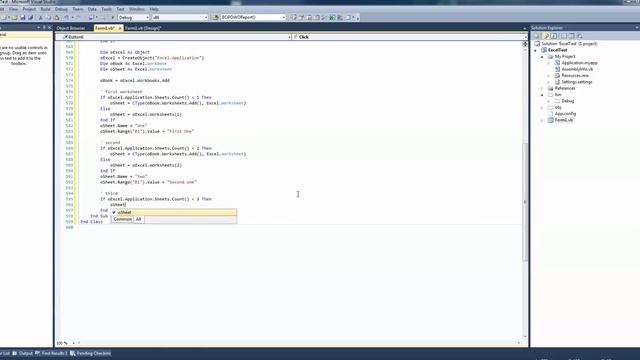Select Solution 'ExcelTest' node
This screenshot has width=640, height=360.
coord(569,44)
